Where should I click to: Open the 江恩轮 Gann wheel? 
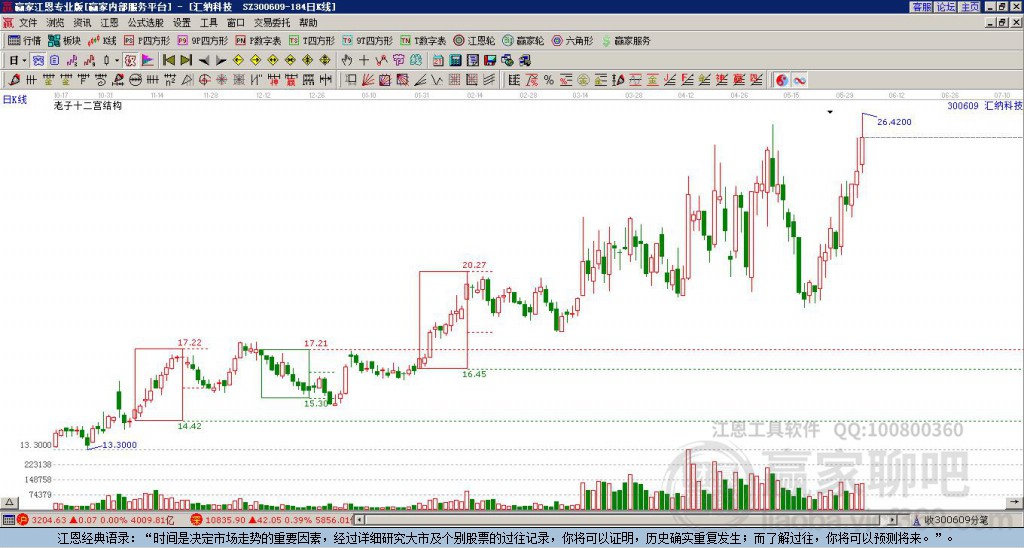[x=474, y=40]
